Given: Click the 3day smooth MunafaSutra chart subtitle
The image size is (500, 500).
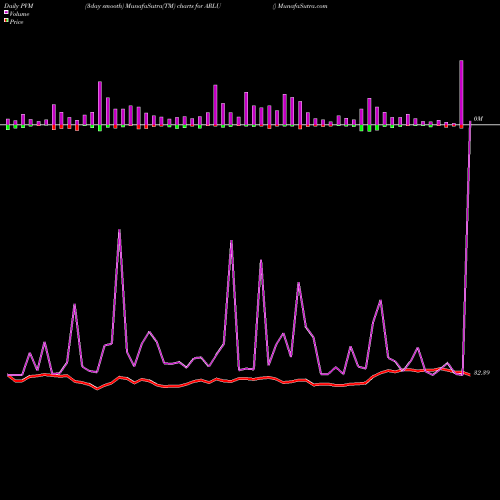Looking at the screenshot, I should (153, 6).
